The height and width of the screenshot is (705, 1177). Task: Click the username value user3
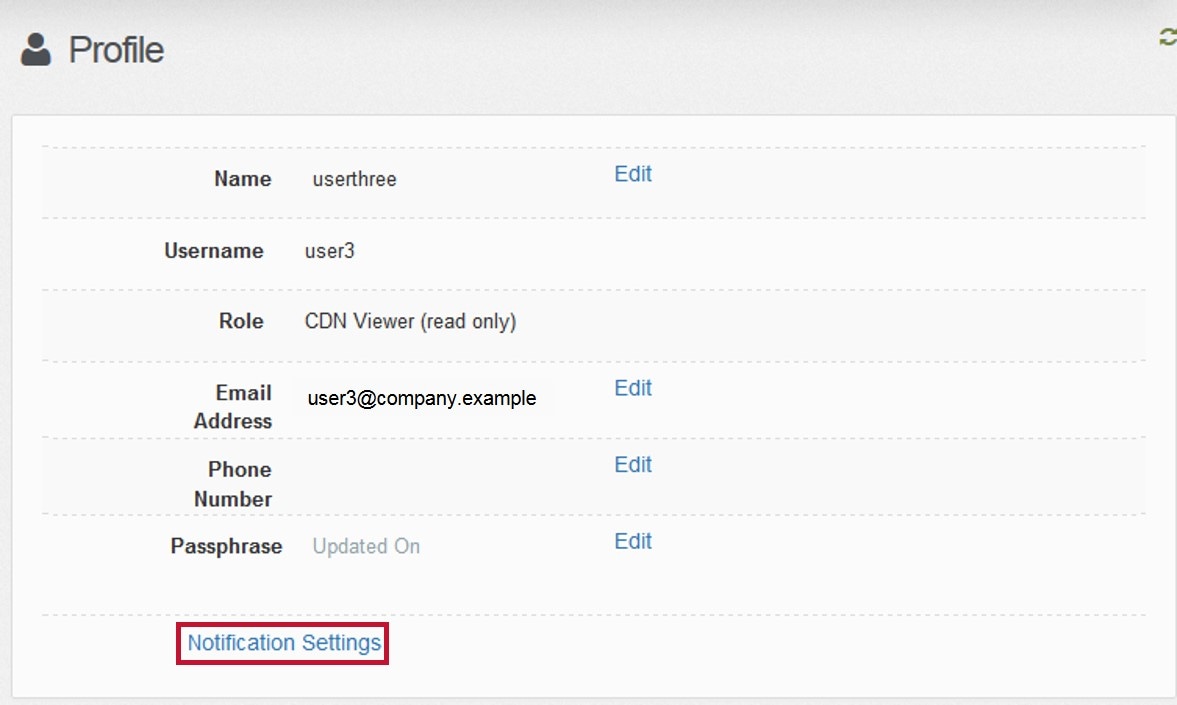pyautogui.click(x=330, y=251)
